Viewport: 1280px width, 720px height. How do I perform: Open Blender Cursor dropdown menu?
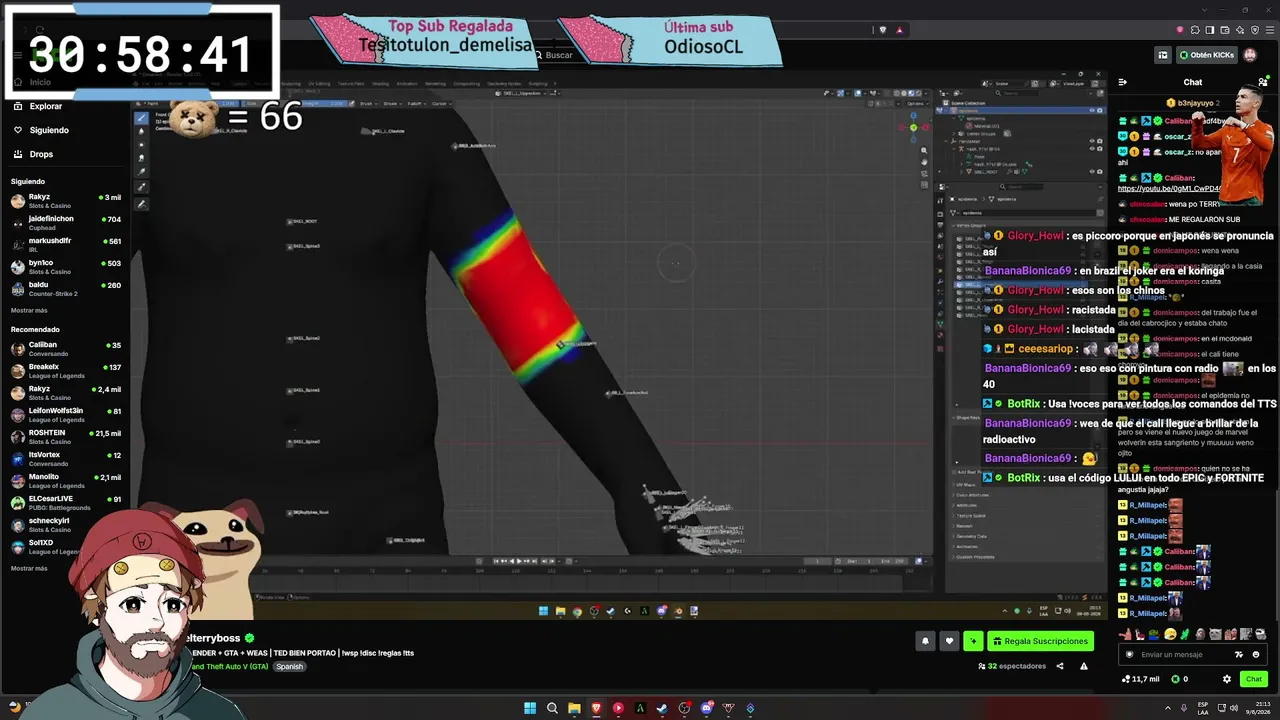pos(441,103)
